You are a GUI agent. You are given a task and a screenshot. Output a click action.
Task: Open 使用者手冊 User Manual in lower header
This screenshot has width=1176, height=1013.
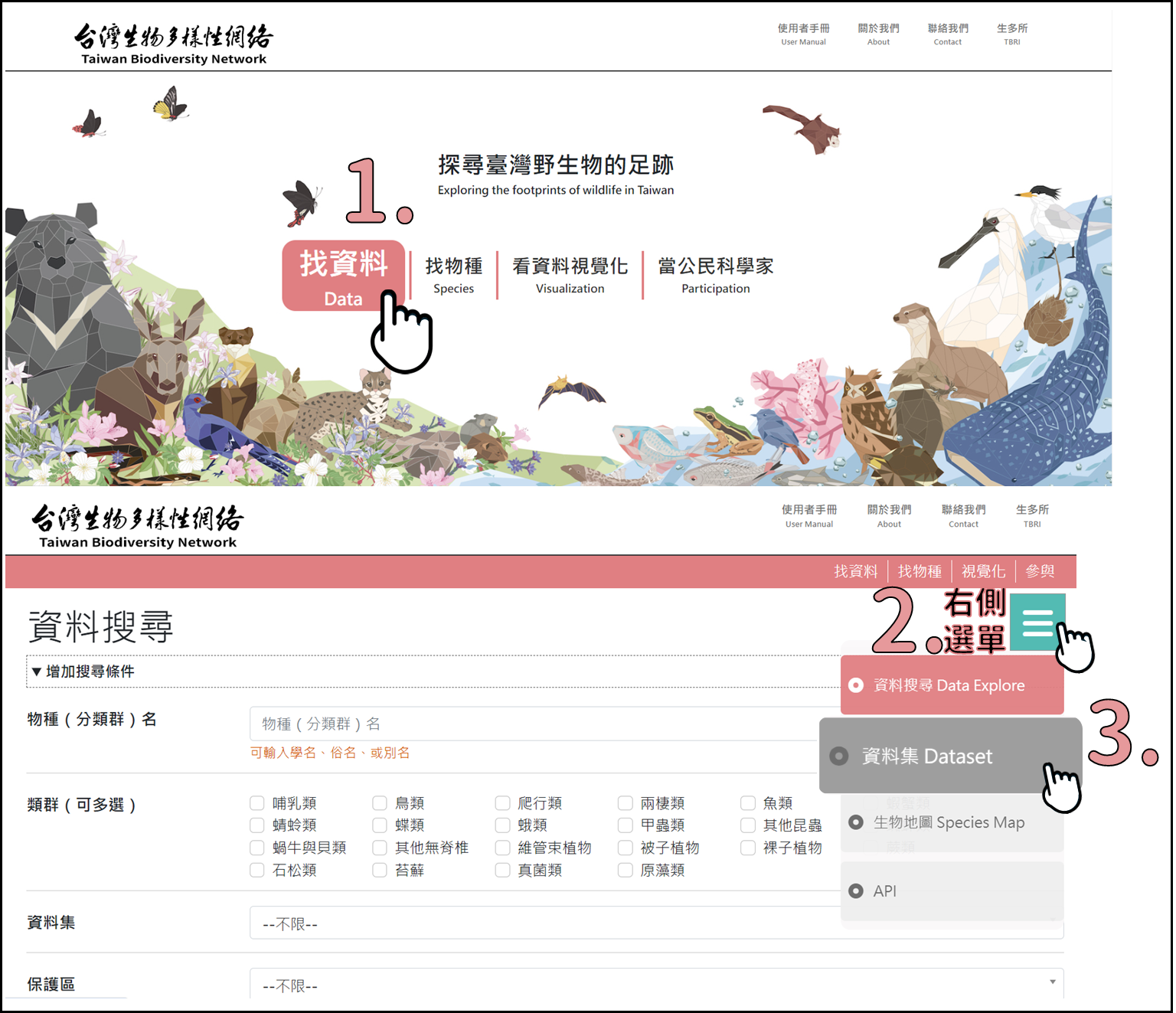pos(809,515)
